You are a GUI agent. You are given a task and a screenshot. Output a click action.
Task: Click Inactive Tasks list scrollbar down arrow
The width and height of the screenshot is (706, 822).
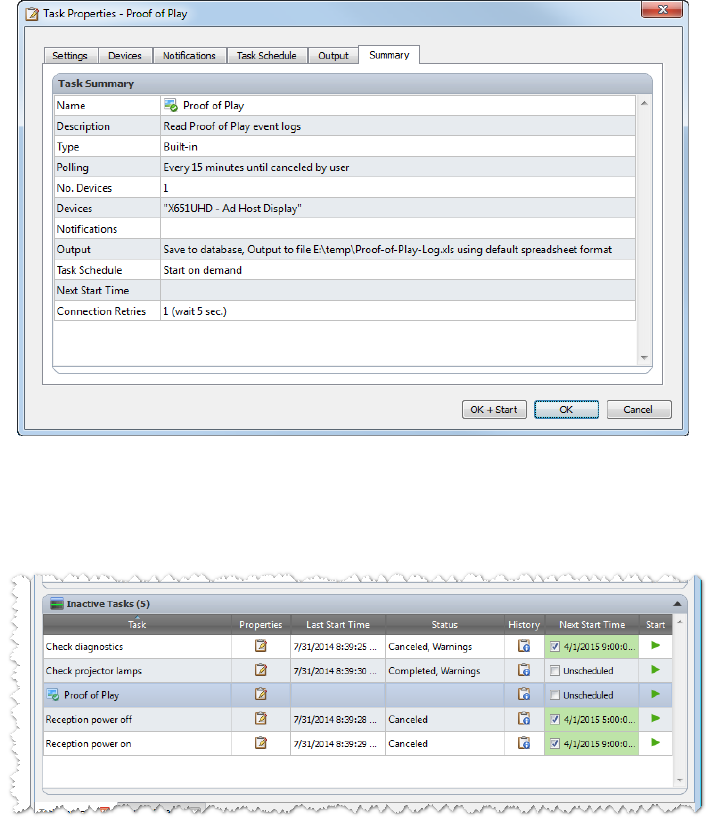click(679, 781)
